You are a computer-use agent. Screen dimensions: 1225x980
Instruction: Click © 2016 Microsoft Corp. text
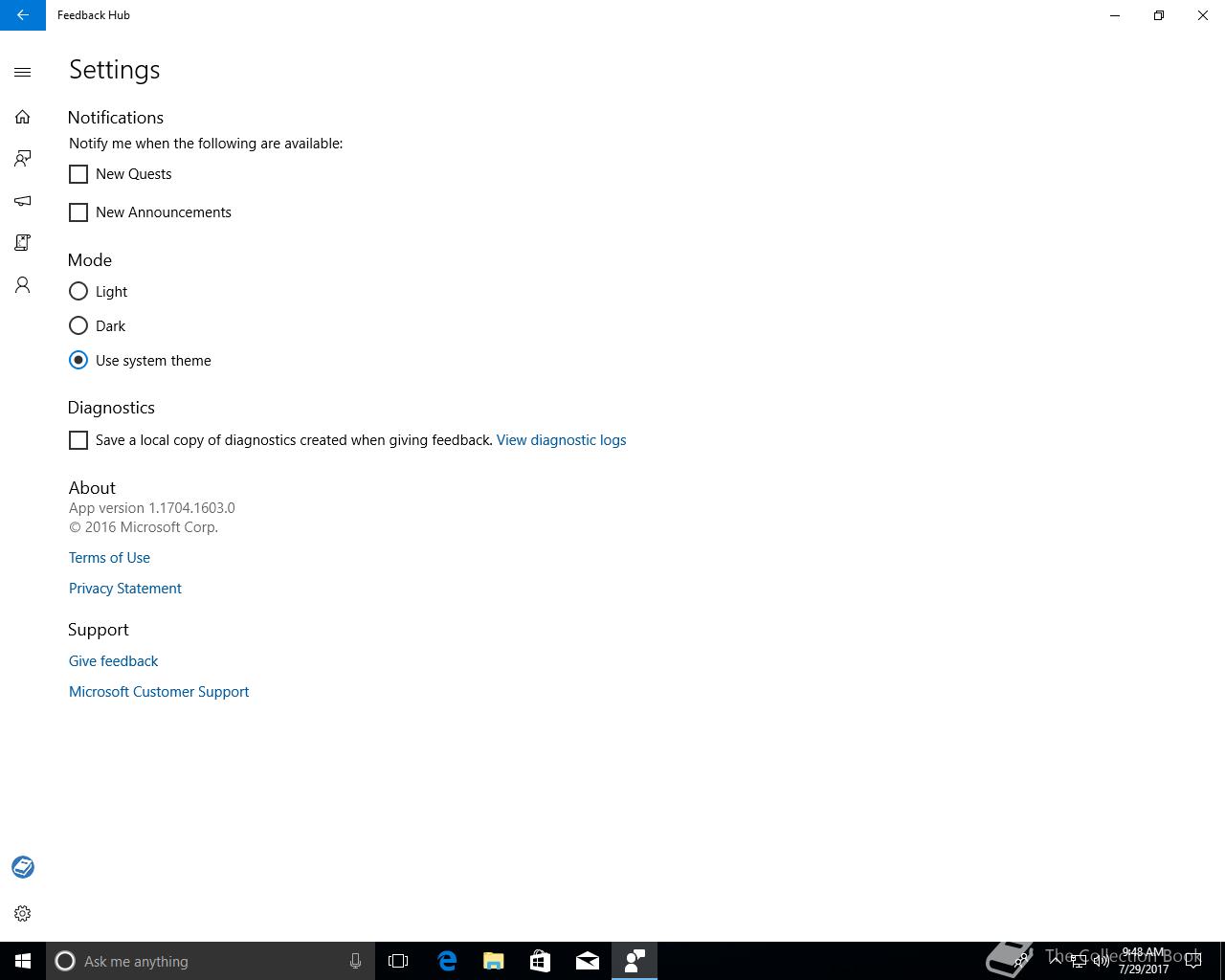click(x=144, y=527)
